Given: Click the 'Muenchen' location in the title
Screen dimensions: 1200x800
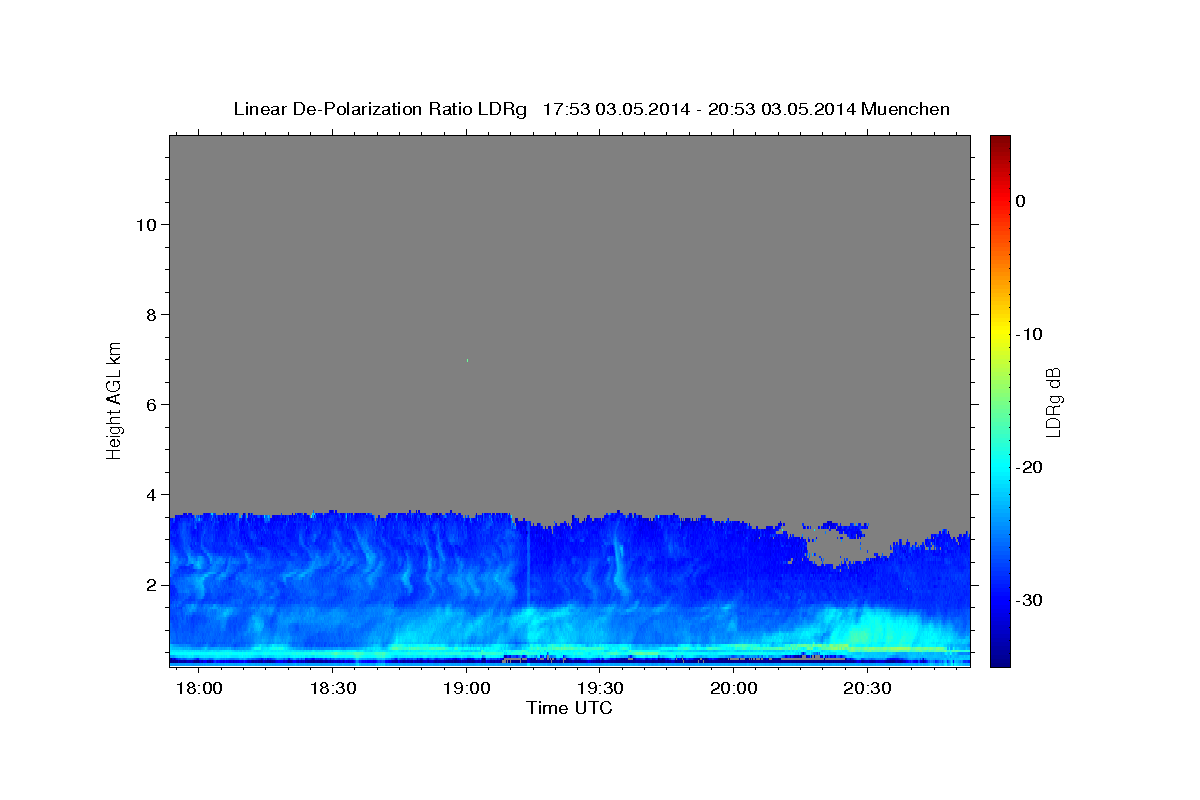Looking at the screenshot, I should pos(906,109).
